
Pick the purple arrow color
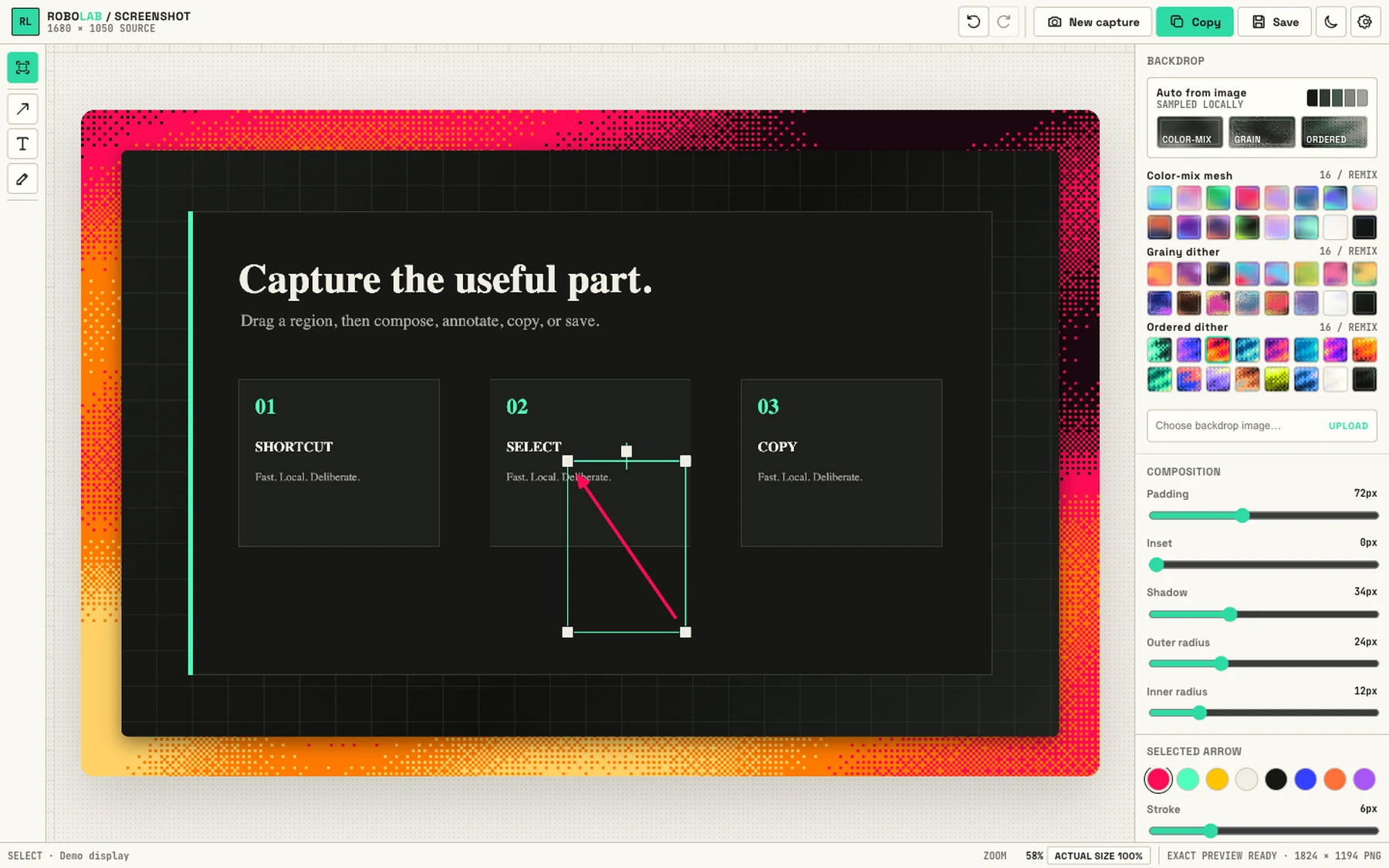pyautogui.click(x=1364, y=779)
